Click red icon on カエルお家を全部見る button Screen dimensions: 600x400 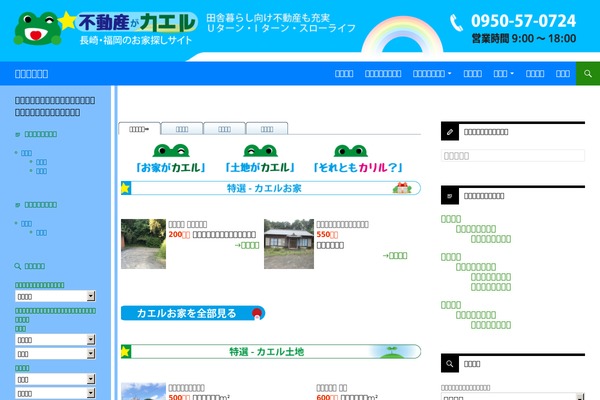click(x=257, y=313)
